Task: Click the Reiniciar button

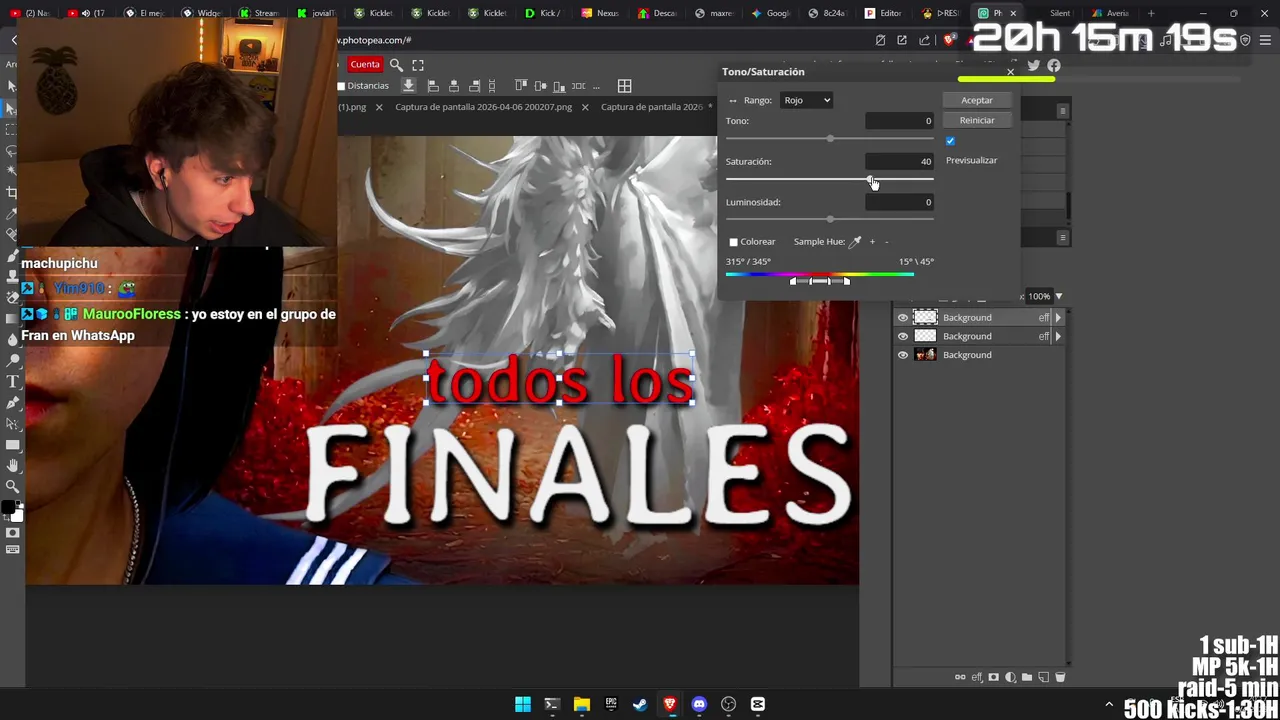Action: point(977,120)
